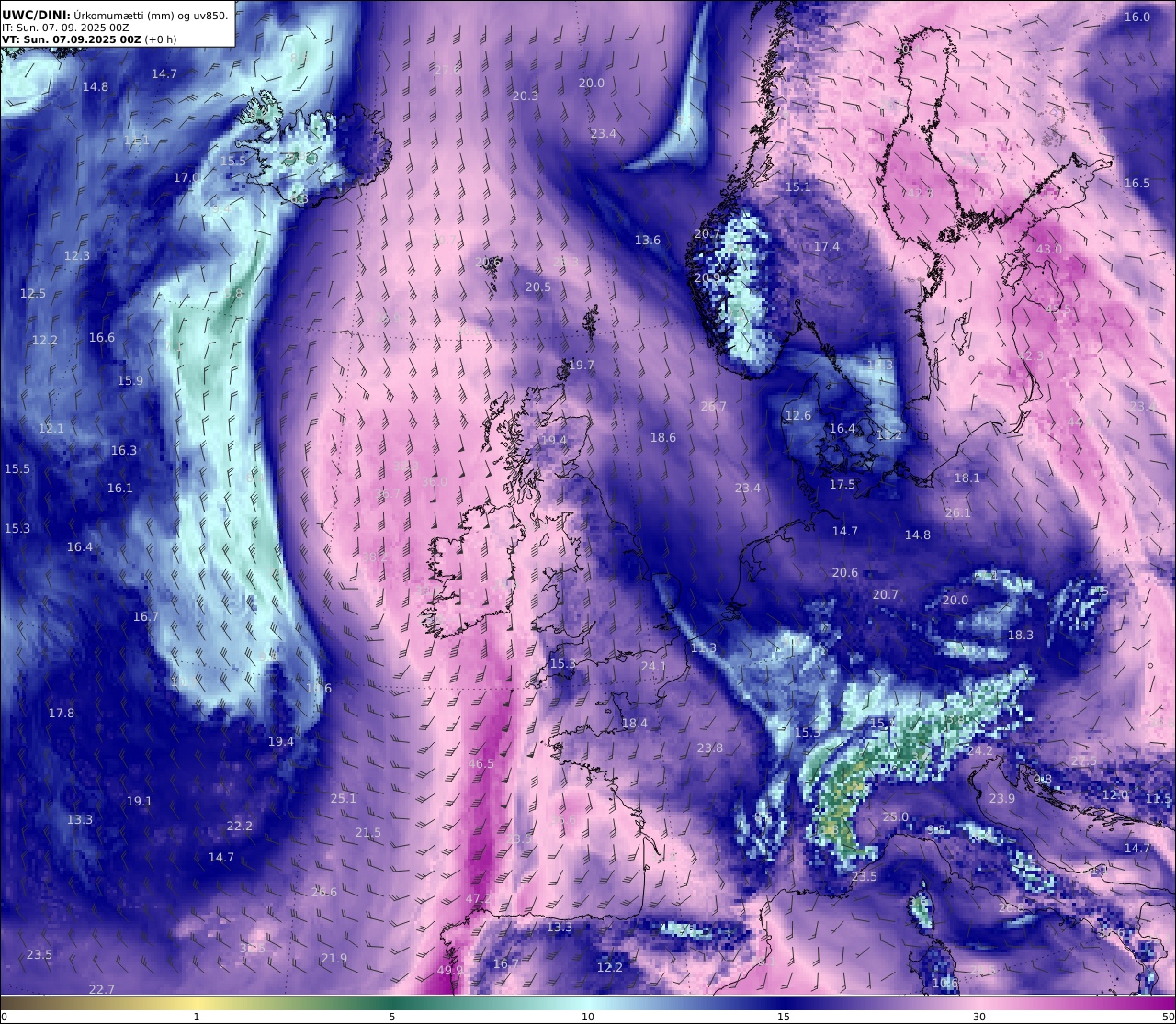Click the map value 23.8
The image size is (1176, 1024).
pos(710,748)
